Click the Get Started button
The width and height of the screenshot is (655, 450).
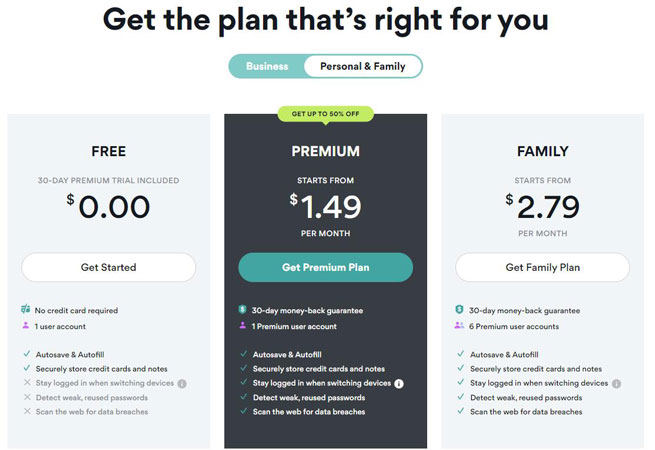(108, 267)
